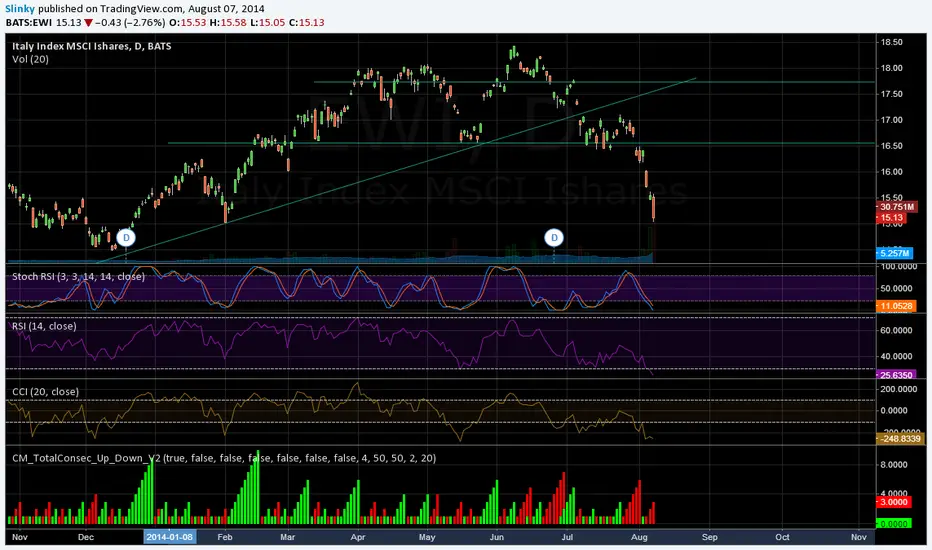Click the highlighted 2014-01-08 date label
The image size is (932, 550).
click(x=169, y=537)
